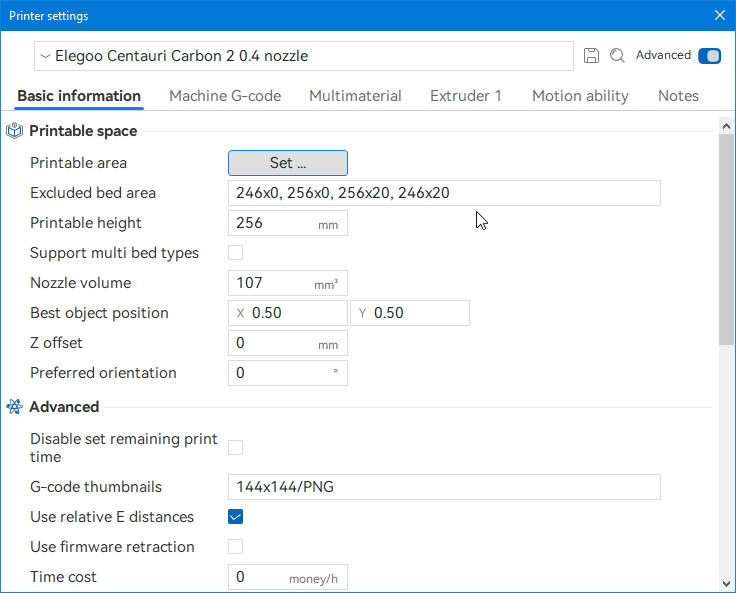Click the Printable height input field
This screenshot has width=736, height=593.
pyautogui.click(x=274, y=223)
